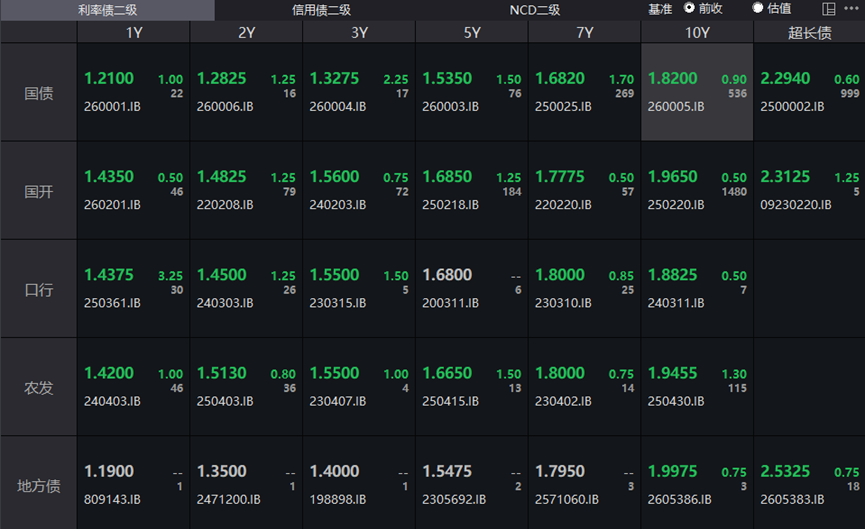
Task: Switch to the 信用债二级 tab
Action: [x=321, y=10]
